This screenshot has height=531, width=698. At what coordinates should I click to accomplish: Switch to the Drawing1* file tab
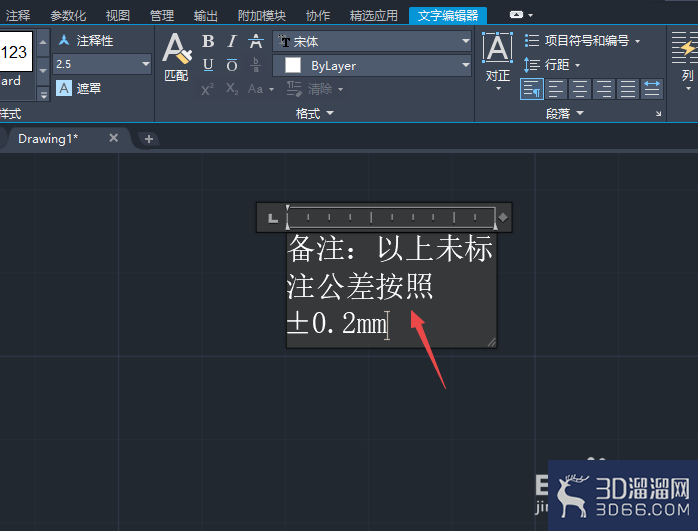48,139
